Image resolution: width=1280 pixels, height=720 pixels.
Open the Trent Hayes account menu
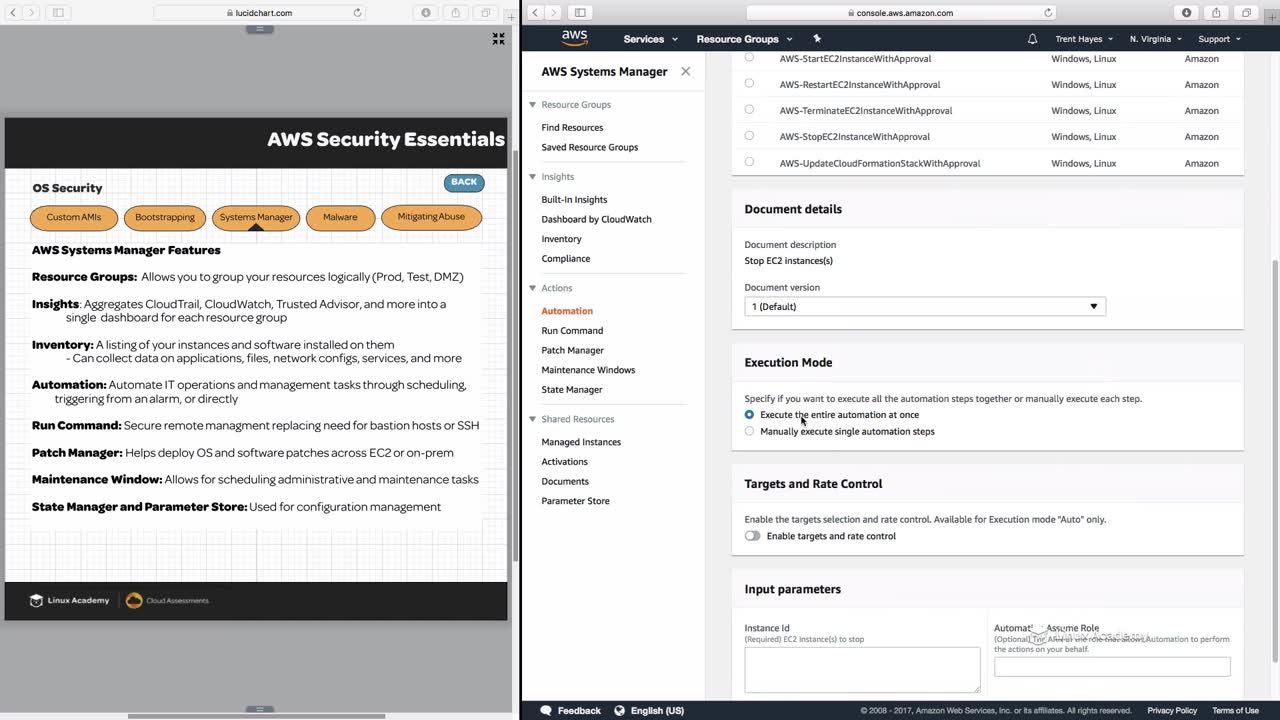pyautogui.click(x=1084, y=39)
